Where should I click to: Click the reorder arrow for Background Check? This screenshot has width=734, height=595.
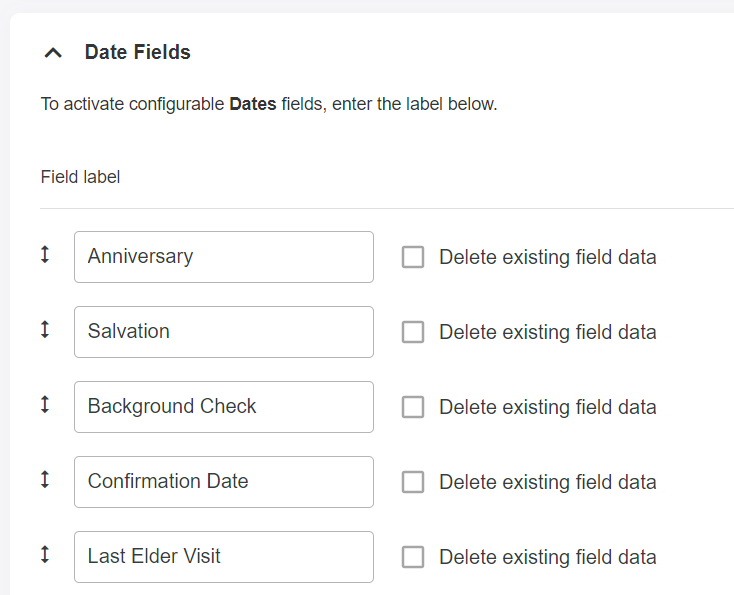tap(44, 406)
